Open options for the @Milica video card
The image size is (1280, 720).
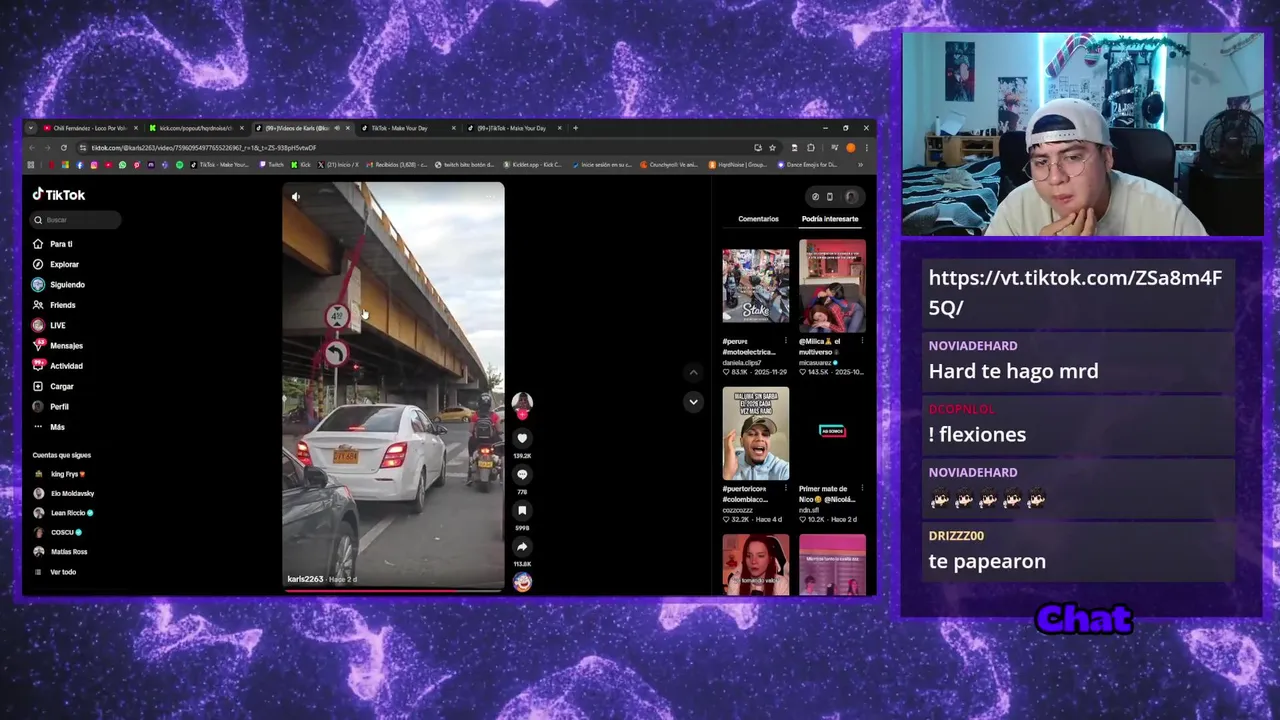click(x=862, y=341)
